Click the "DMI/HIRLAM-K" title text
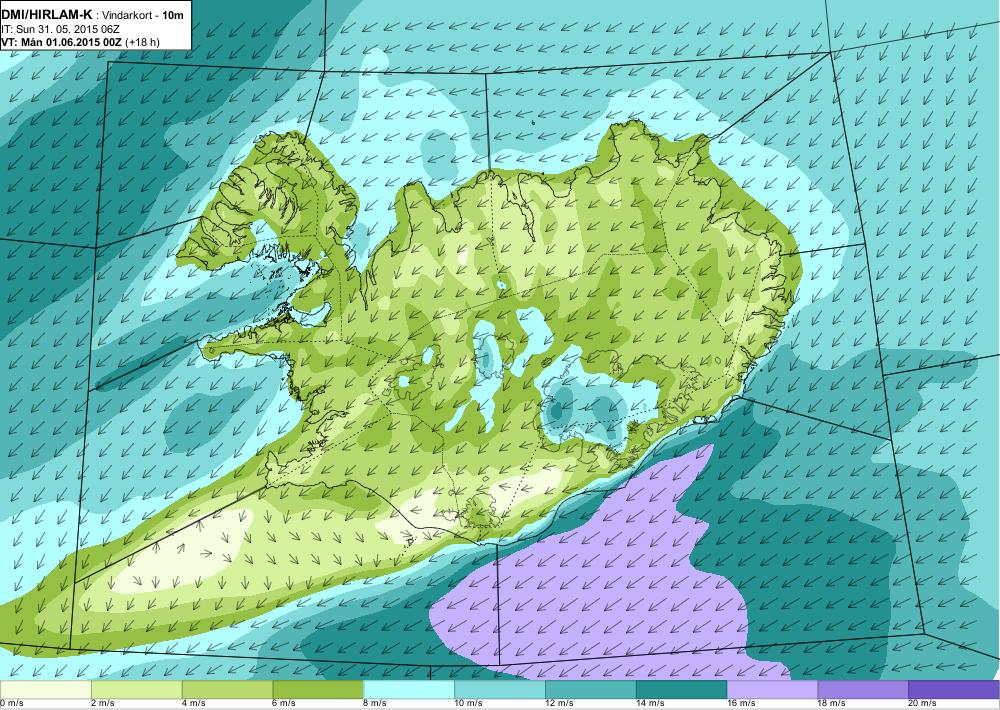The width and height of the screenshot is (1000, 710). point(47,15)
